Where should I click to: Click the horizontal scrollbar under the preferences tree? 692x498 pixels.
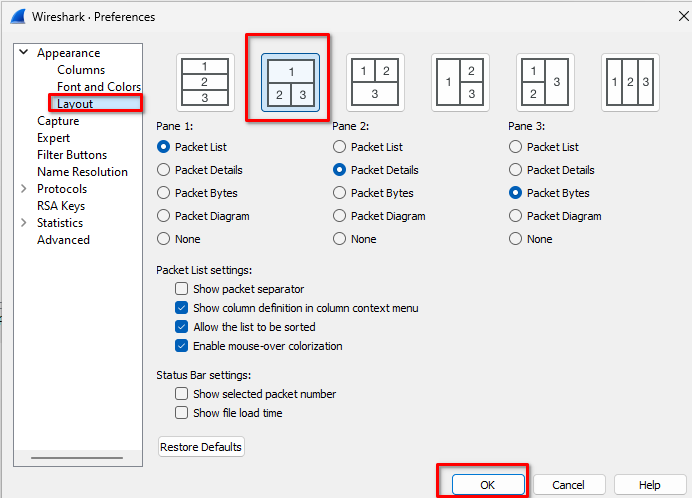pyautogui.click(x=75, y=458)
